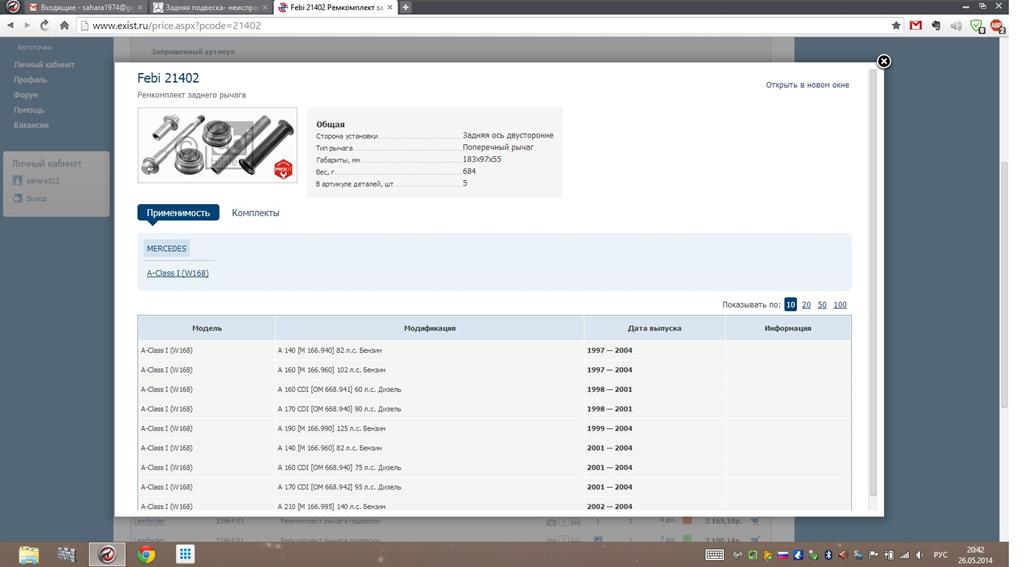Click the speaker extension icon in toolbar
1024x567 pixels.
(956, 25)
